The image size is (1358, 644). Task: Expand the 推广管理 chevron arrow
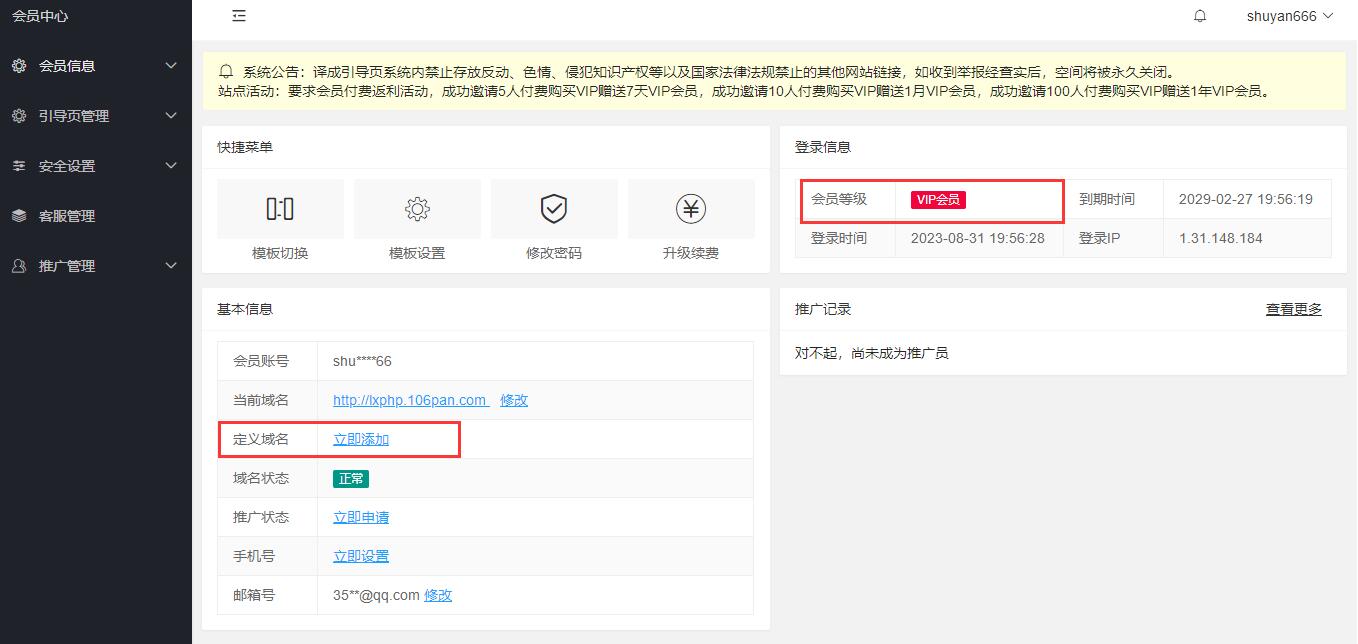170,266
